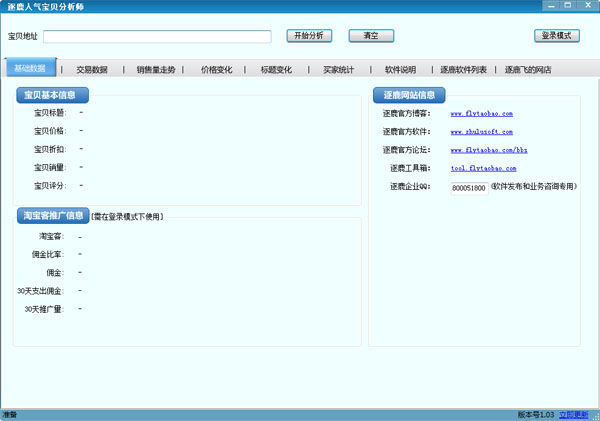The height and width of the screenshot is (421, 600).
Task: Click the 清空 button
Action: point(371,36)
